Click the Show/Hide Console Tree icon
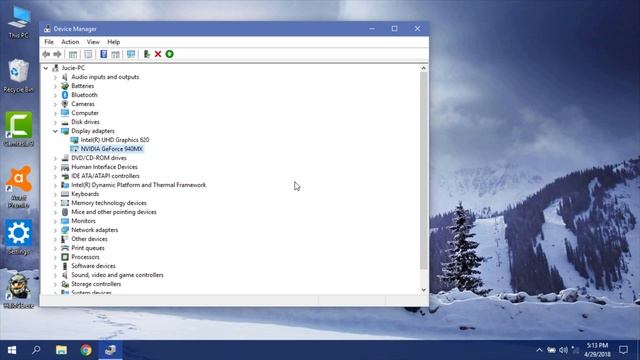The width and height of the screenshot is (640, 360). [73, 54]
